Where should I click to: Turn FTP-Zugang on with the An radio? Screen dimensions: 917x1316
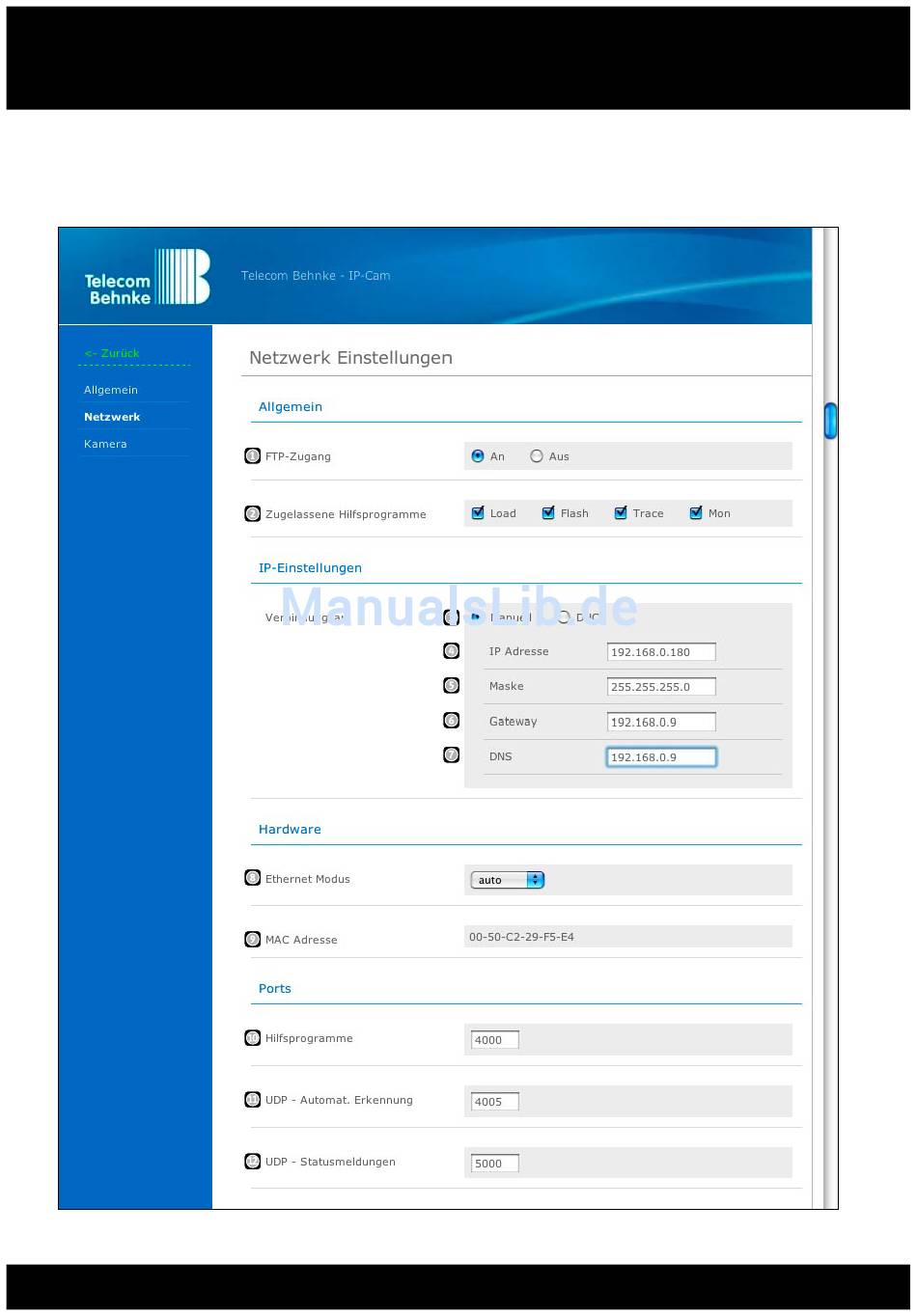pyautogui.click(x=478, y=456)
